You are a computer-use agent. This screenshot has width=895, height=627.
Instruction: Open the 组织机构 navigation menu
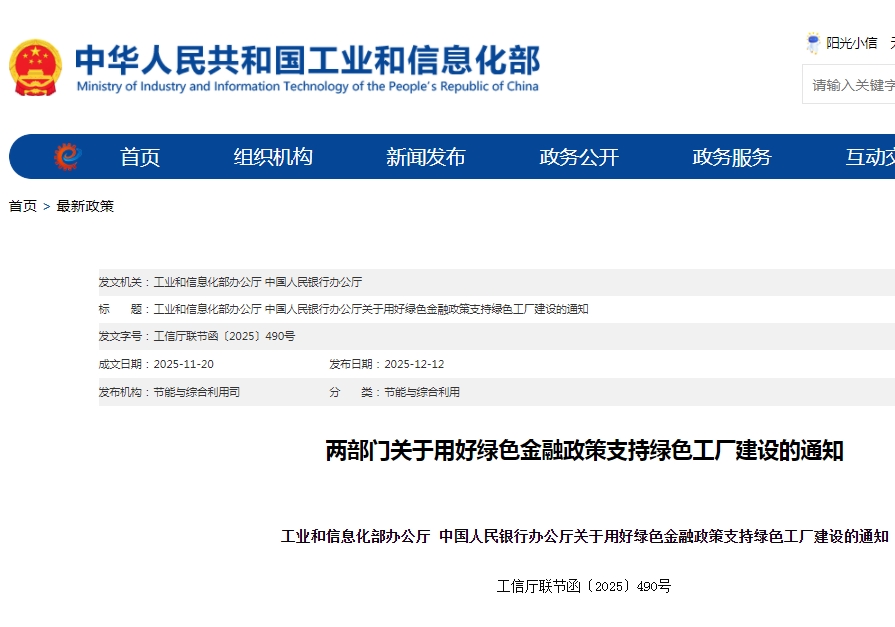[x=273, y=157]
